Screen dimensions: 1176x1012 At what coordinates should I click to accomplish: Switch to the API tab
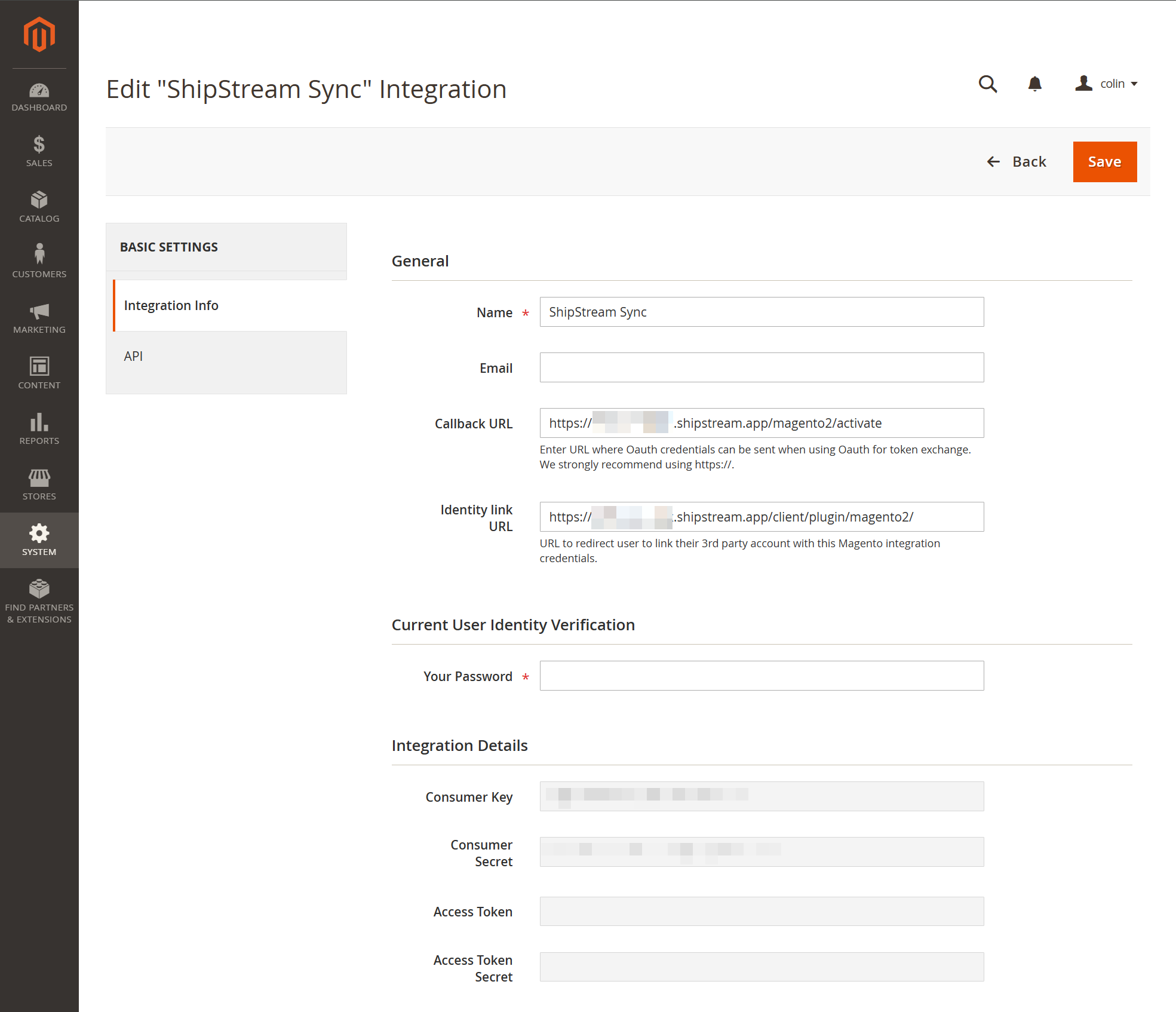(133, 357)
